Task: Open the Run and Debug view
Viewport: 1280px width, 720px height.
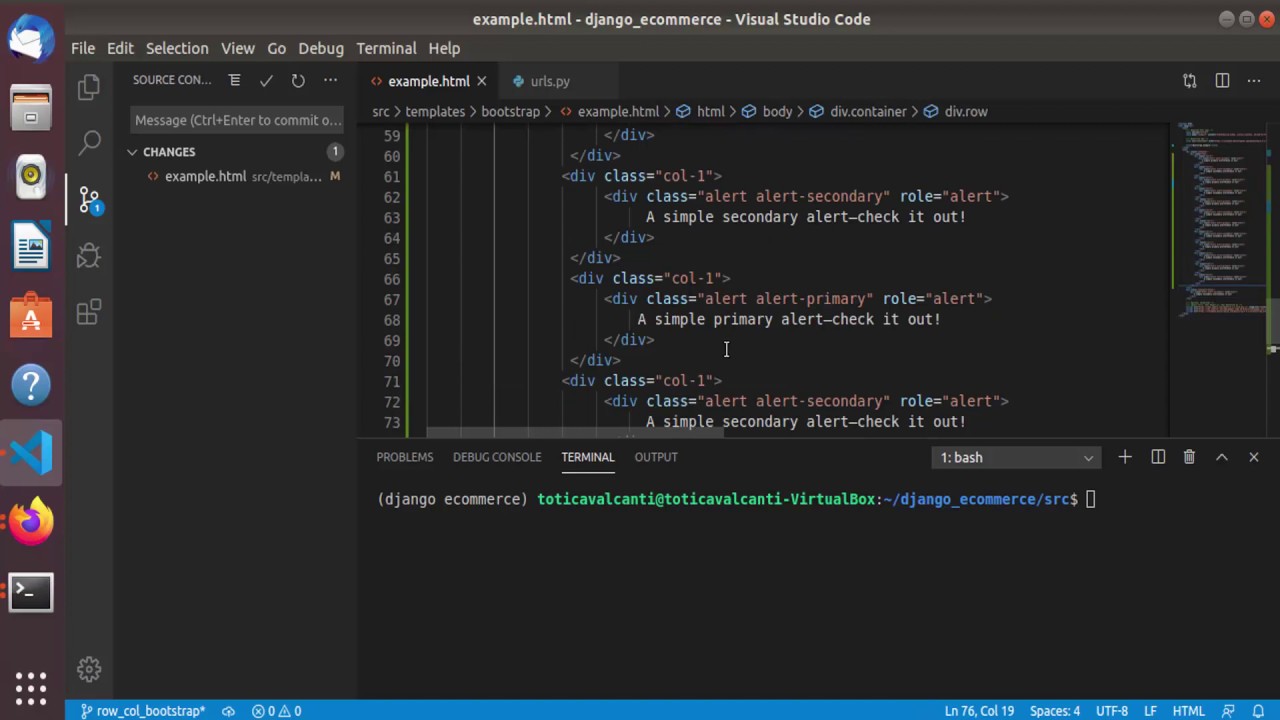Action: point(89,255)
